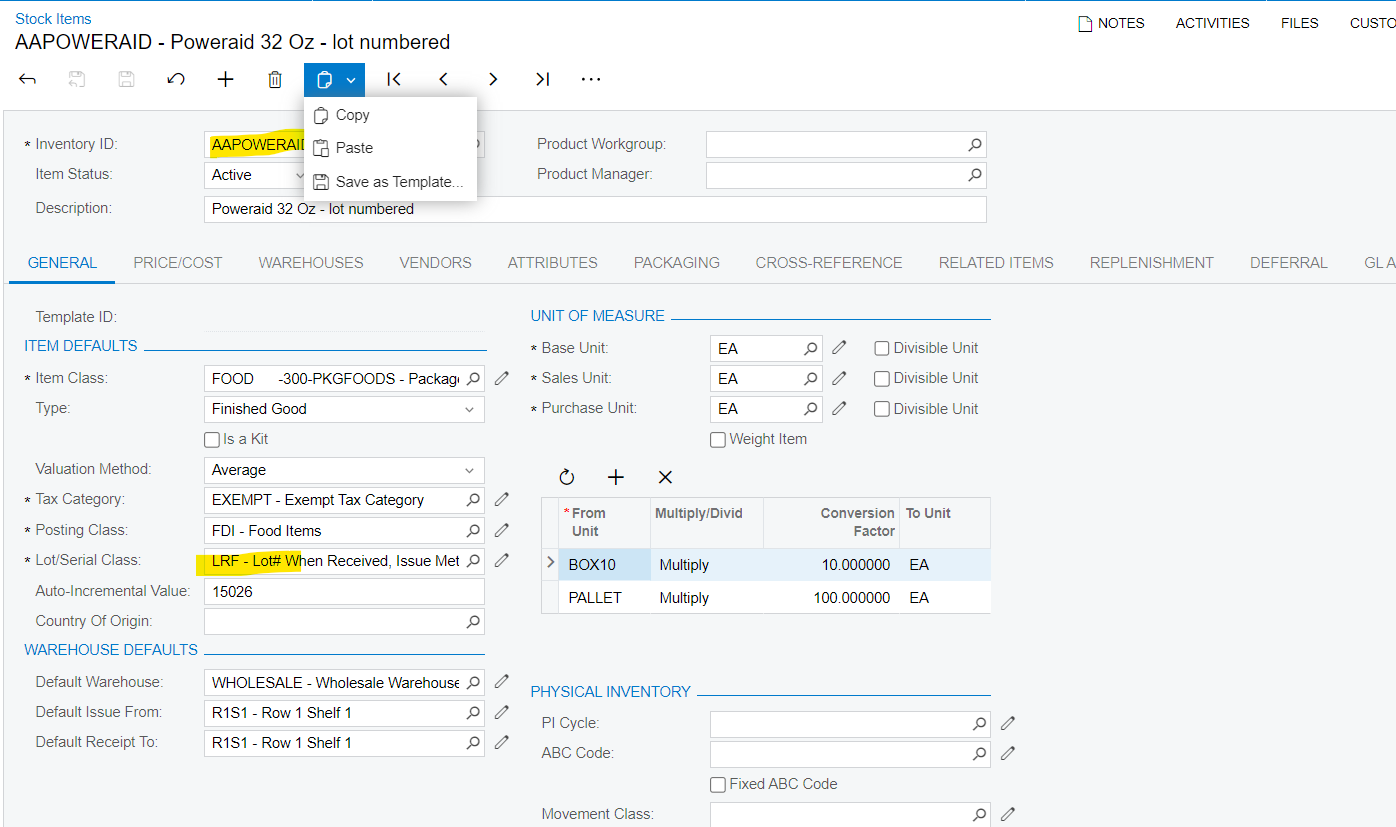Viewport: 1396px width, 827px height.
Task: Open the Packaging tab
Action: [677, 263]
